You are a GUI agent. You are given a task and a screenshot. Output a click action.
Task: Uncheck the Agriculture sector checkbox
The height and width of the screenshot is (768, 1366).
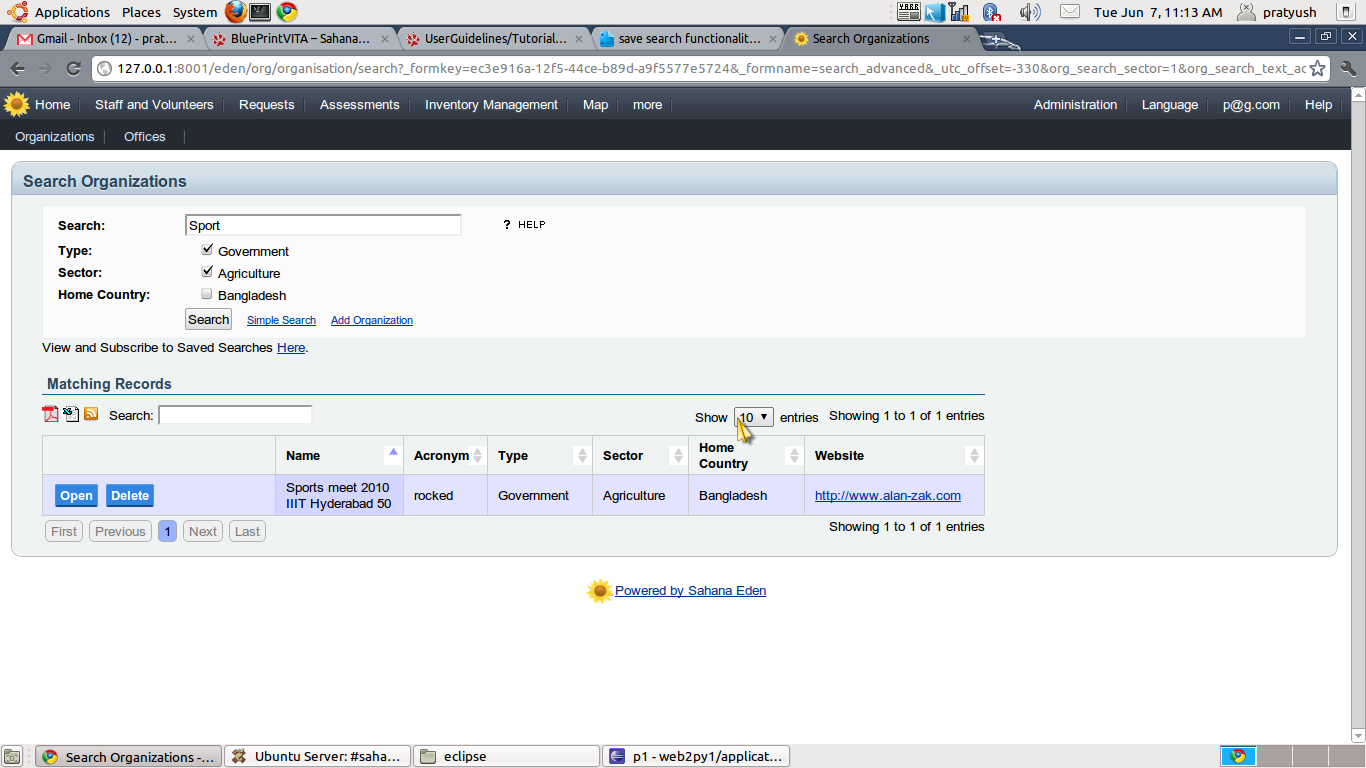tap(207, 272)
